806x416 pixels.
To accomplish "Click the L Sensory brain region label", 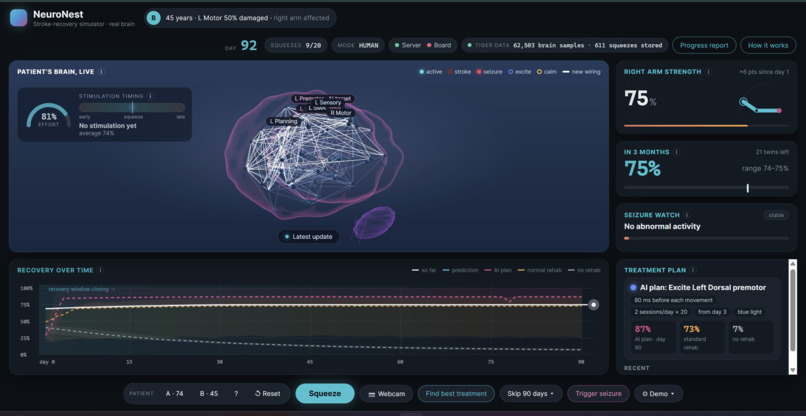I will (327, 103).
